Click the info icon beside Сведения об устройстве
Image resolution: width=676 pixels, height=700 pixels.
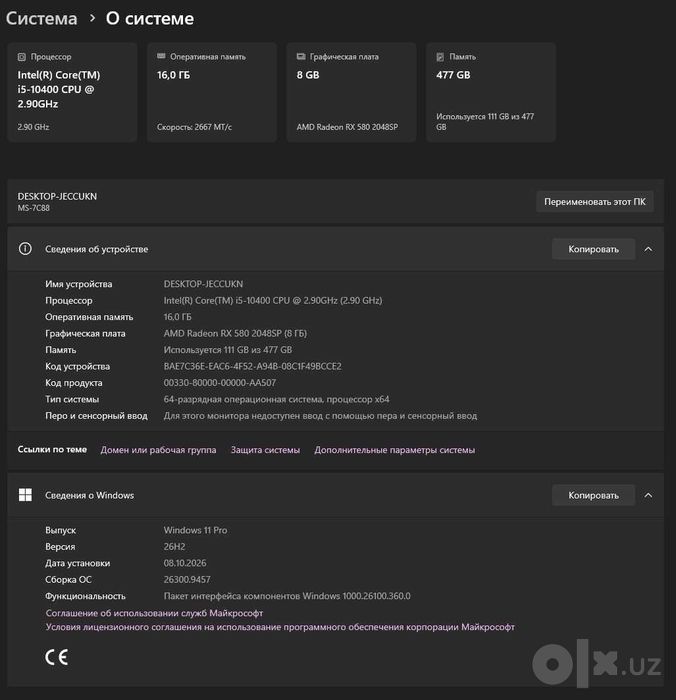pos(25,249)
